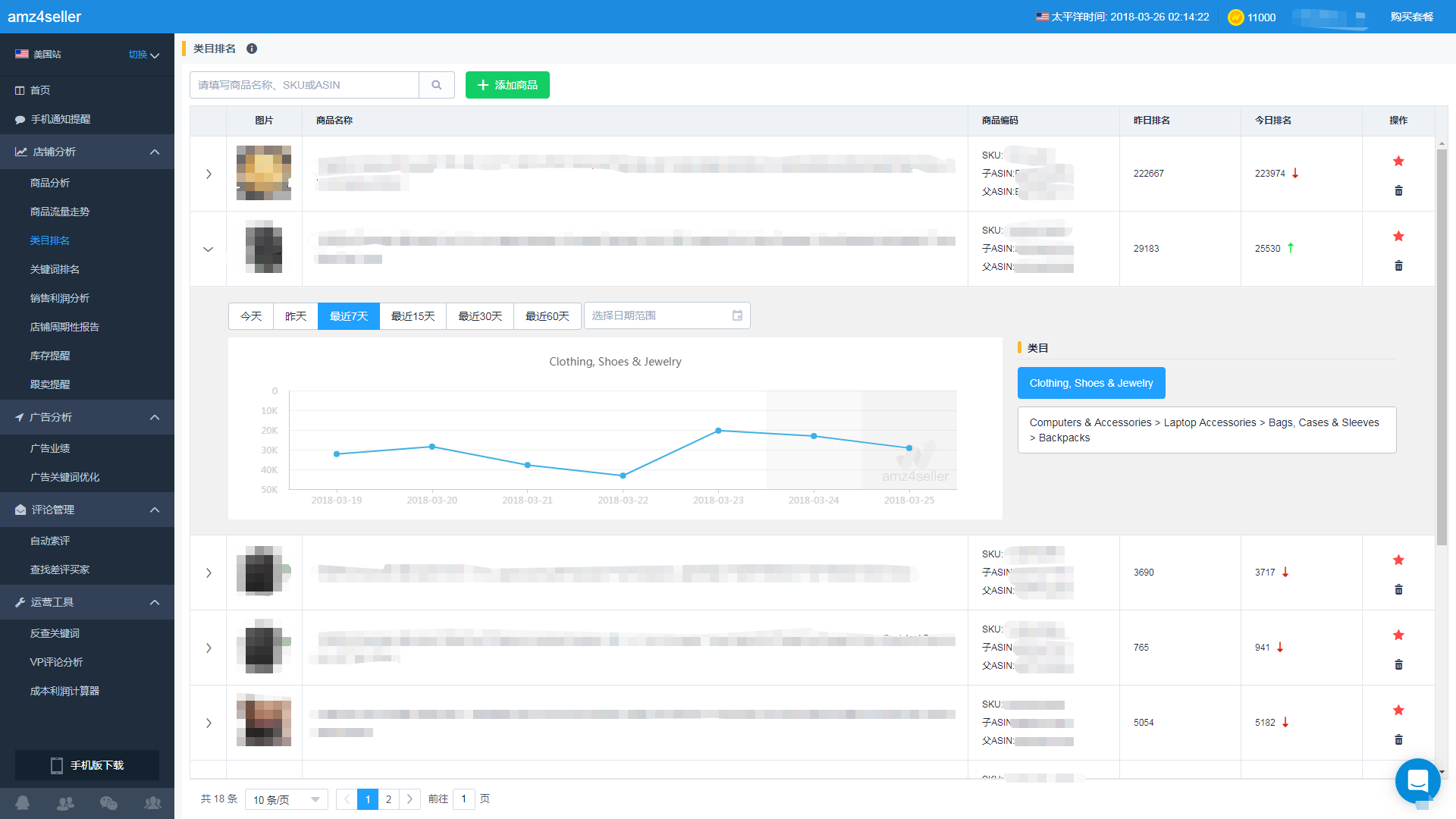Viewport: 1456px width, 819px height.
Task: Click the 手机版下载 button
Action: pos(87,765)
